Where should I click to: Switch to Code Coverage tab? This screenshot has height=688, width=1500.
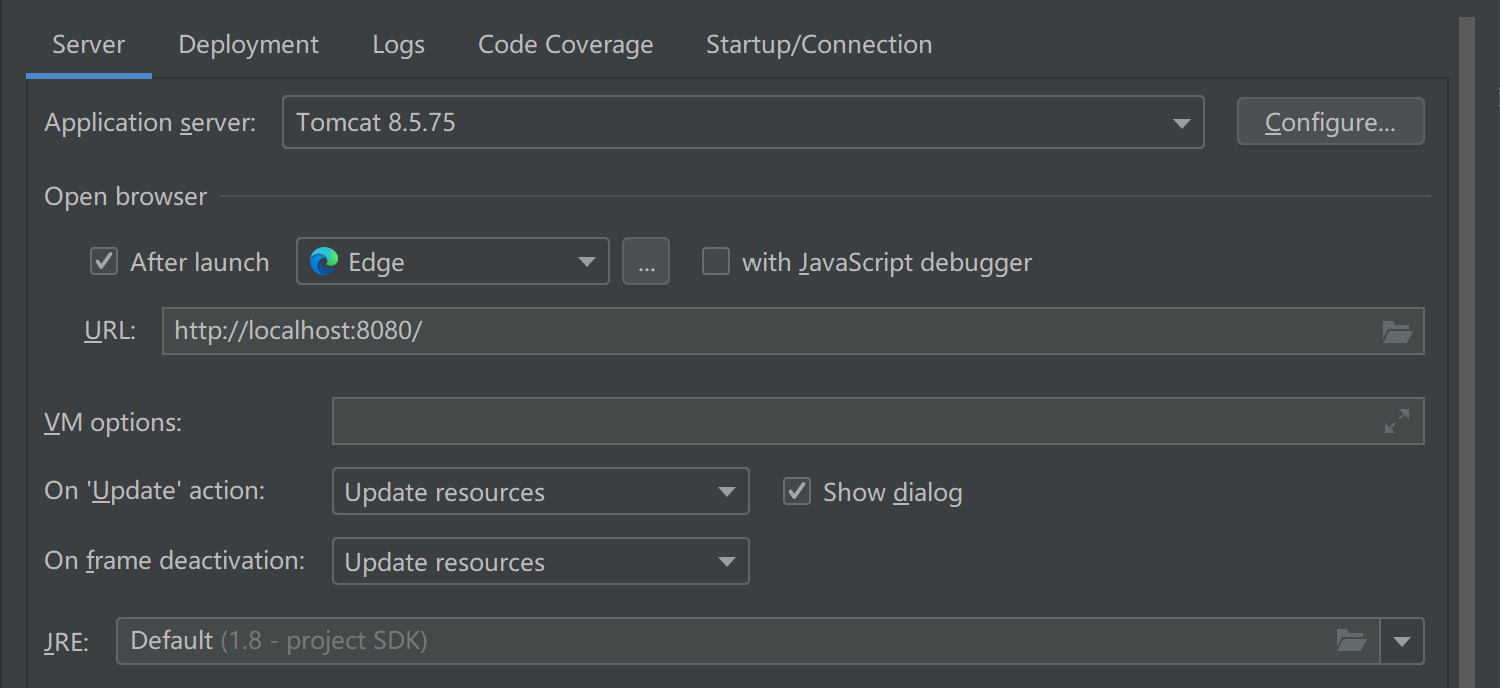(x=565, y=45)
